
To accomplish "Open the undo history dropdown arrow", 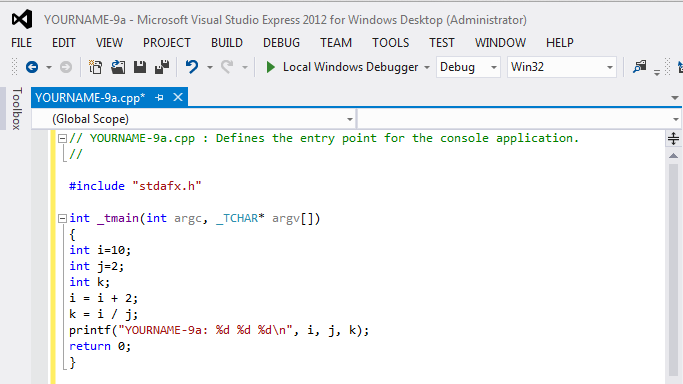I will coord(210,67).
